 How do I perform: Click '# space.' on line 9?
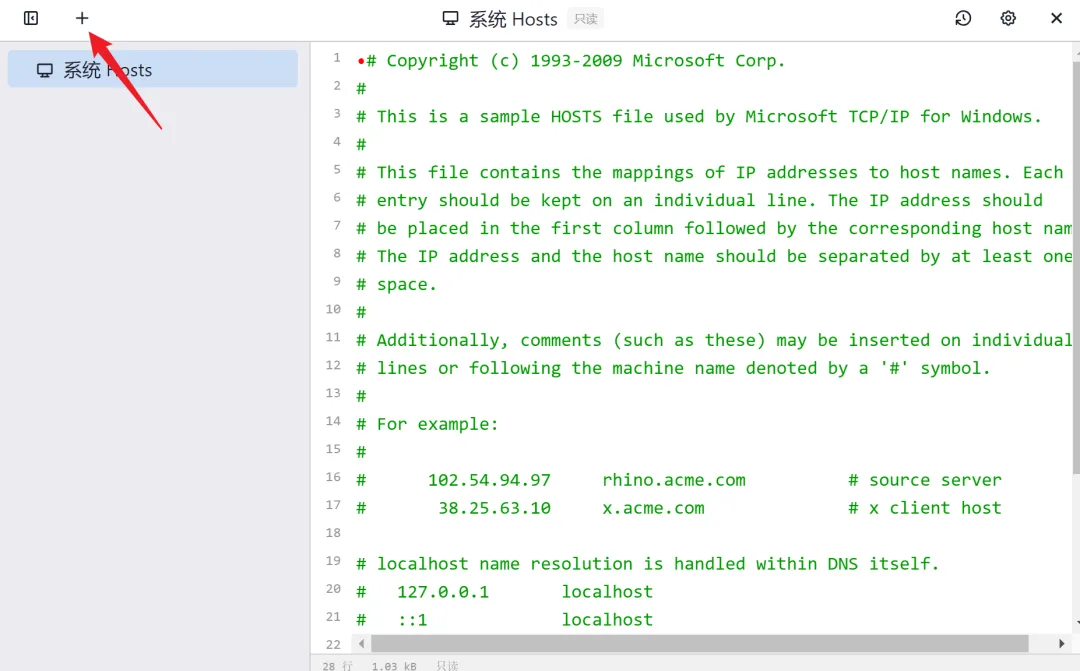pos(396,285)
